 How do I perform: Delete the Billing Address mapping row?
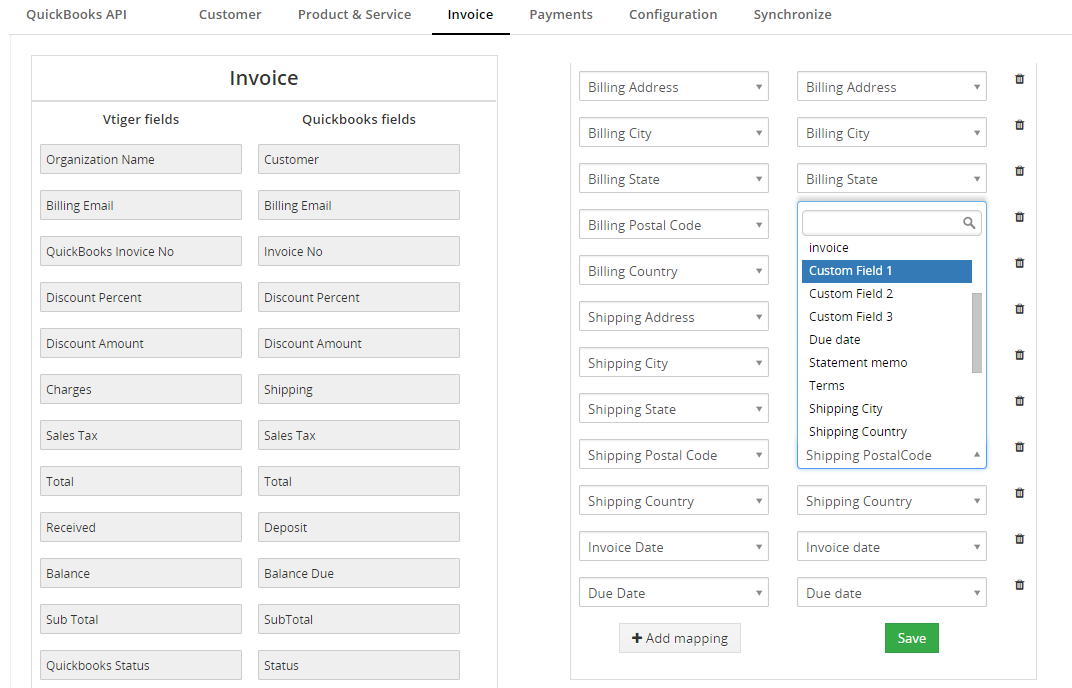1019,79
